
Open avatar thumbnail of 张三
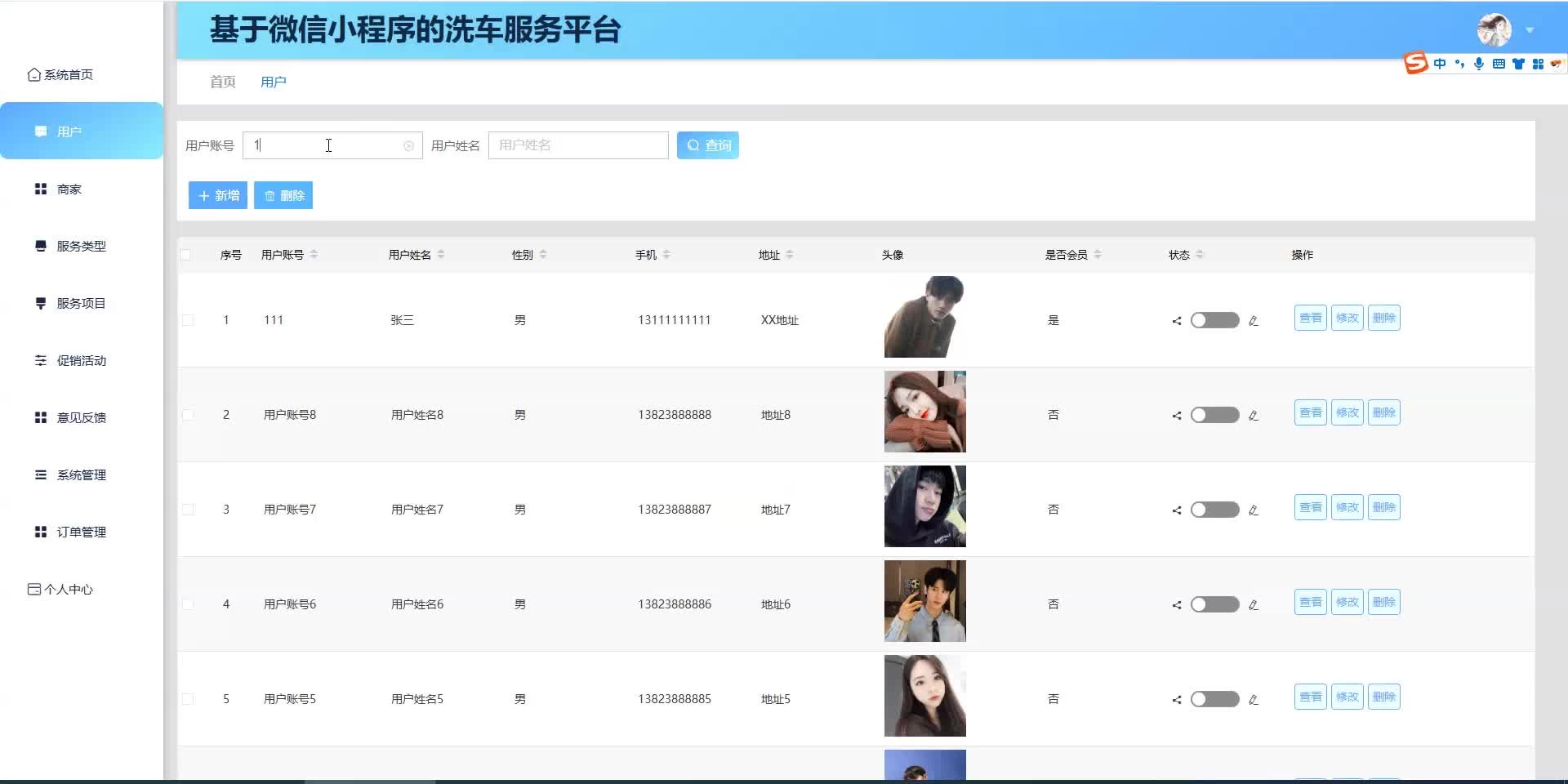[924, 317]
